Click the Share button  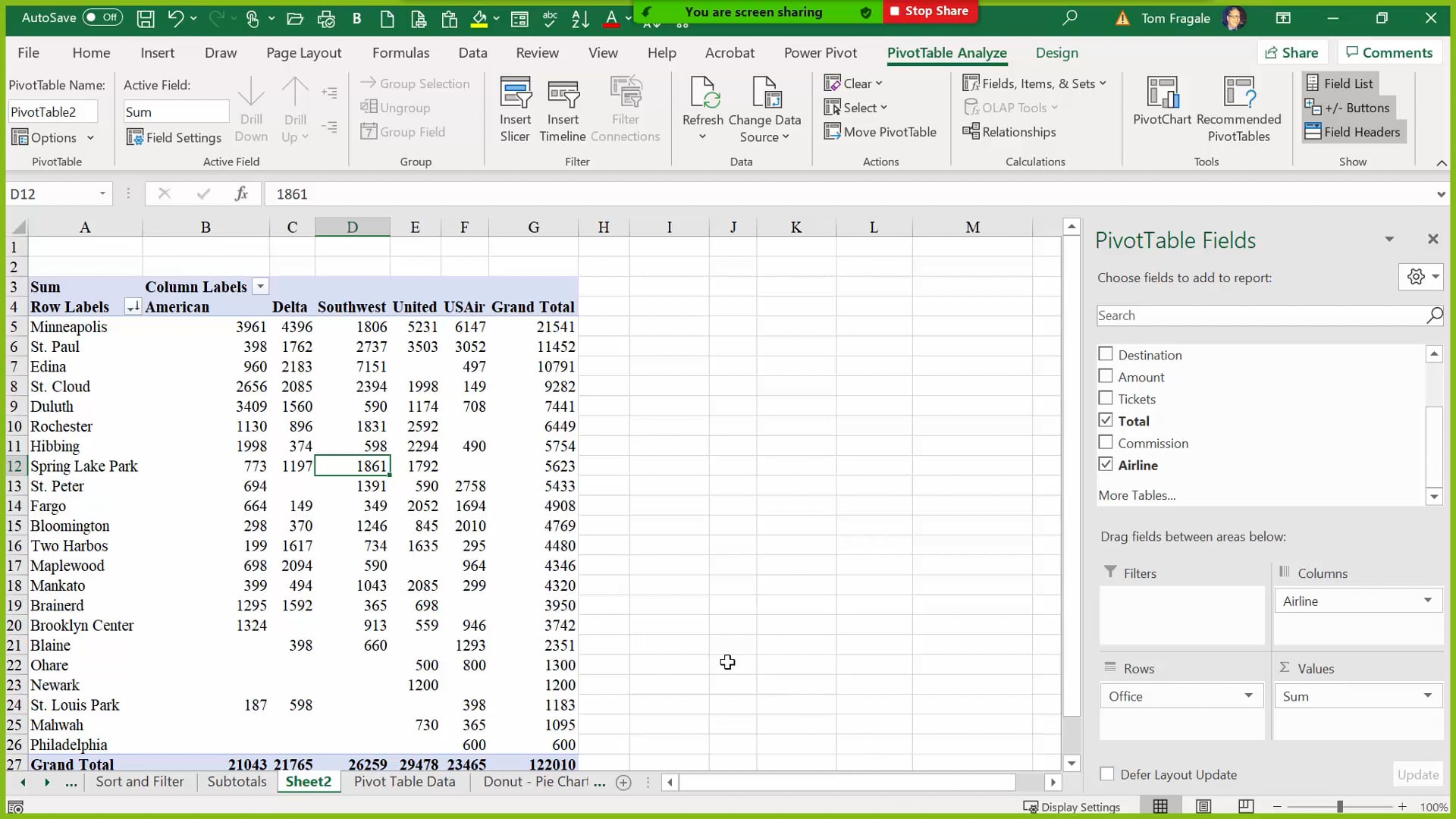[1292, 52]
